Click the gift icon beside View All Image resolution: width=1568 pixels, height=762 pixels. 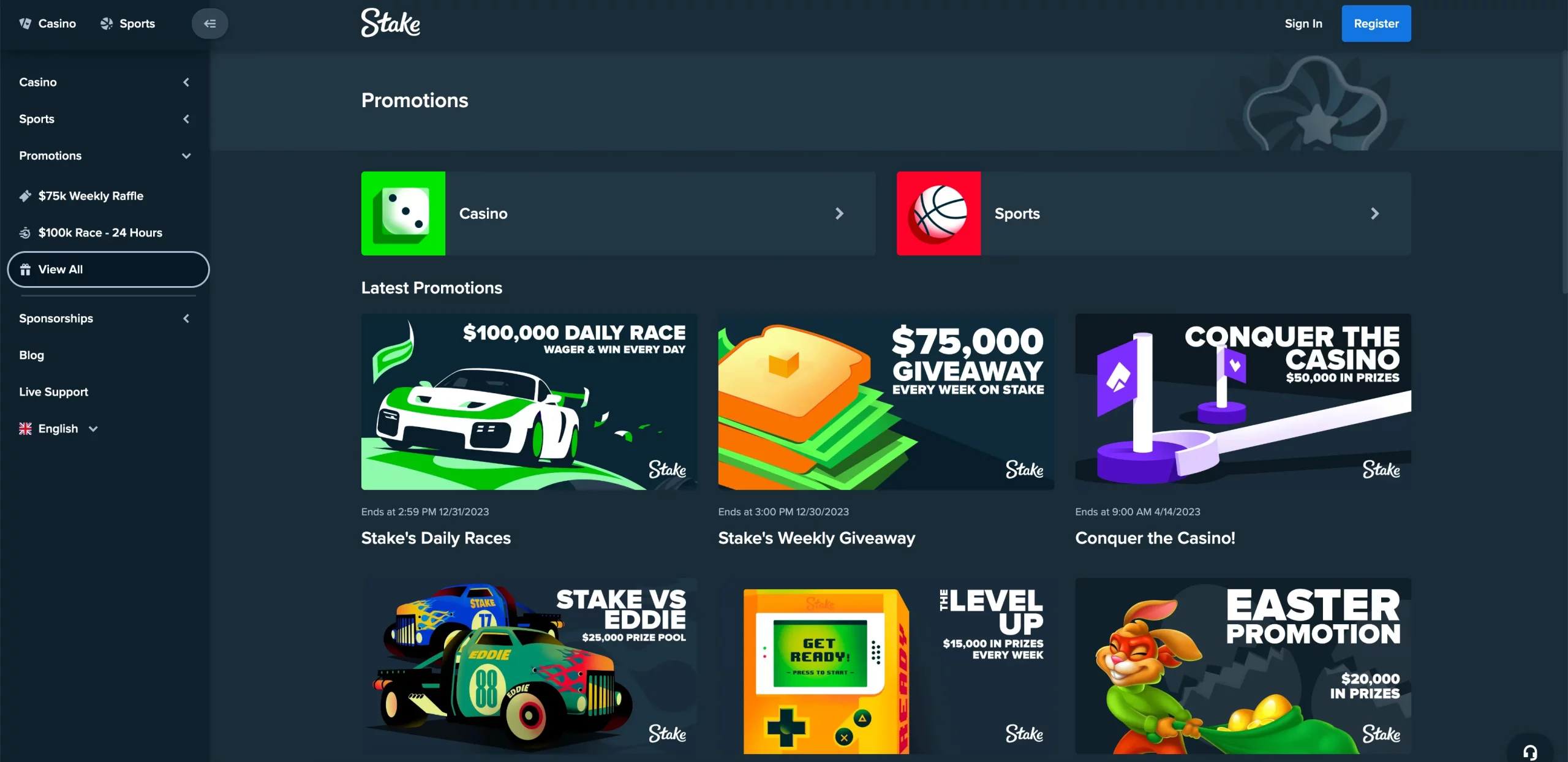click(25, 270)
